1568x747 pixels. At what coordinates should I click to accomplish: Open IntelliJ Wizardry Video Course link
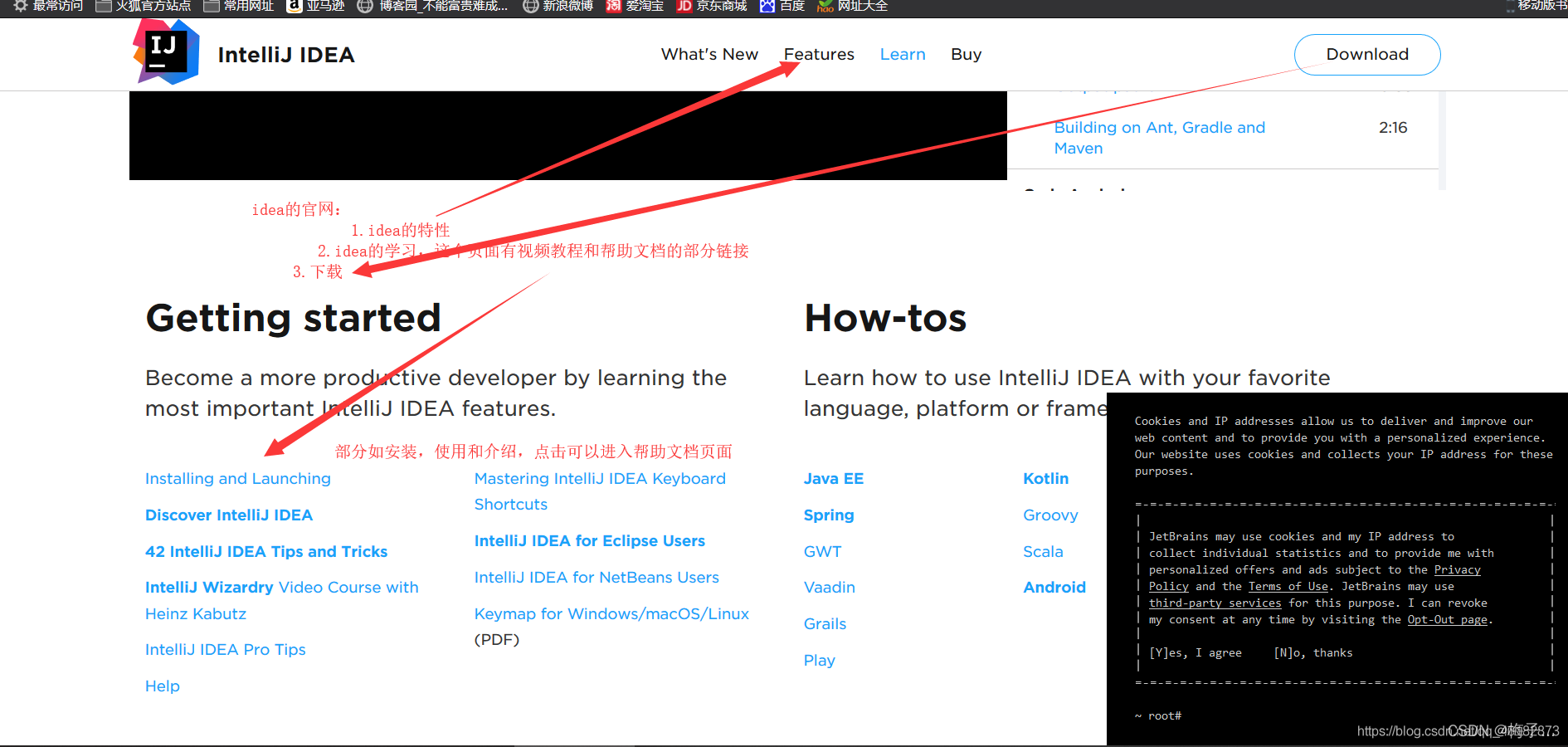click(282, 600)
